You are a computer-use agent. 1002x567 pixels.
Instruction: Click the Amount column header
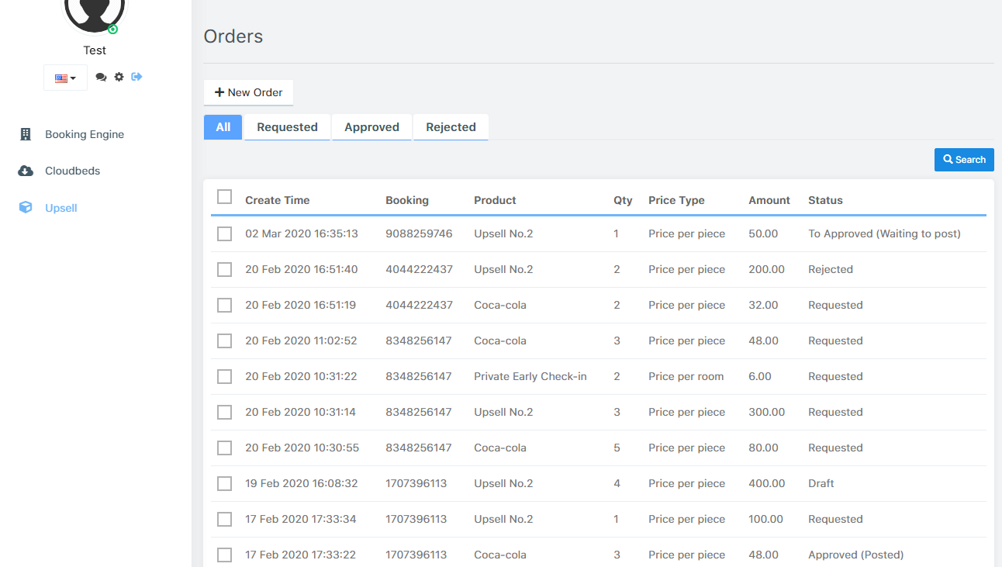click(769, 200)
